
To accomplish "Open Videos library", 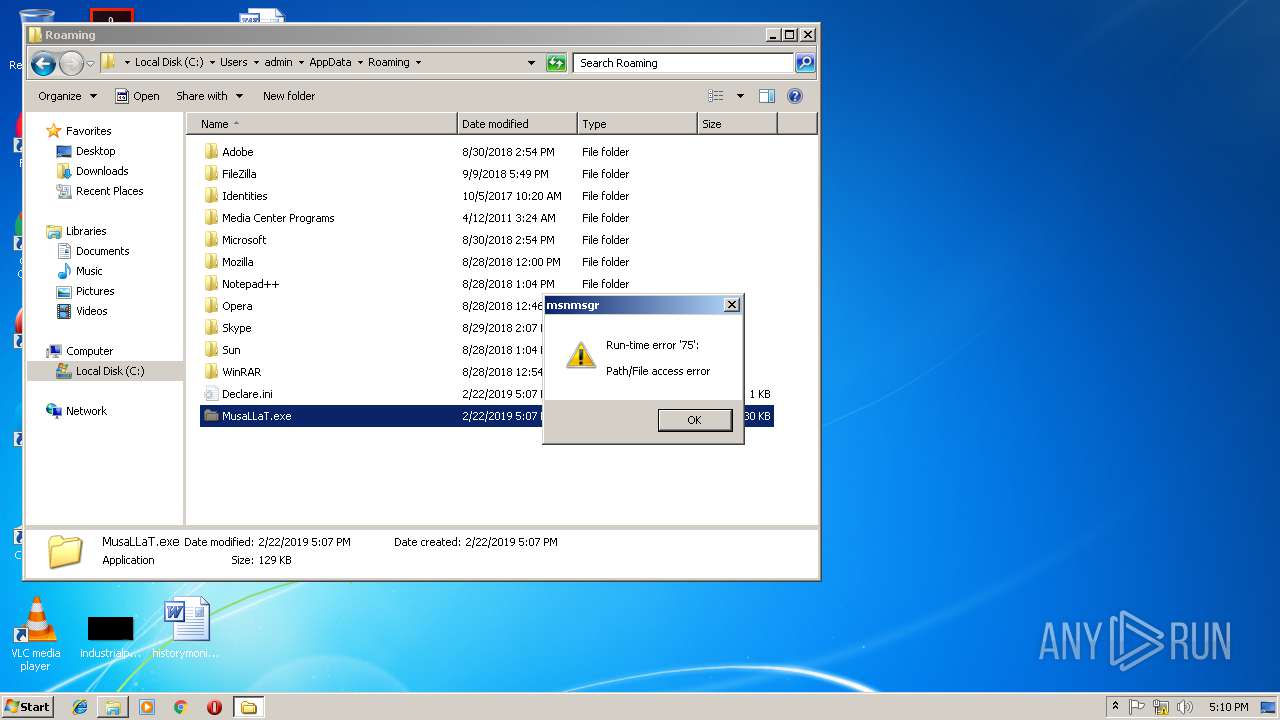I will [91, 311].
